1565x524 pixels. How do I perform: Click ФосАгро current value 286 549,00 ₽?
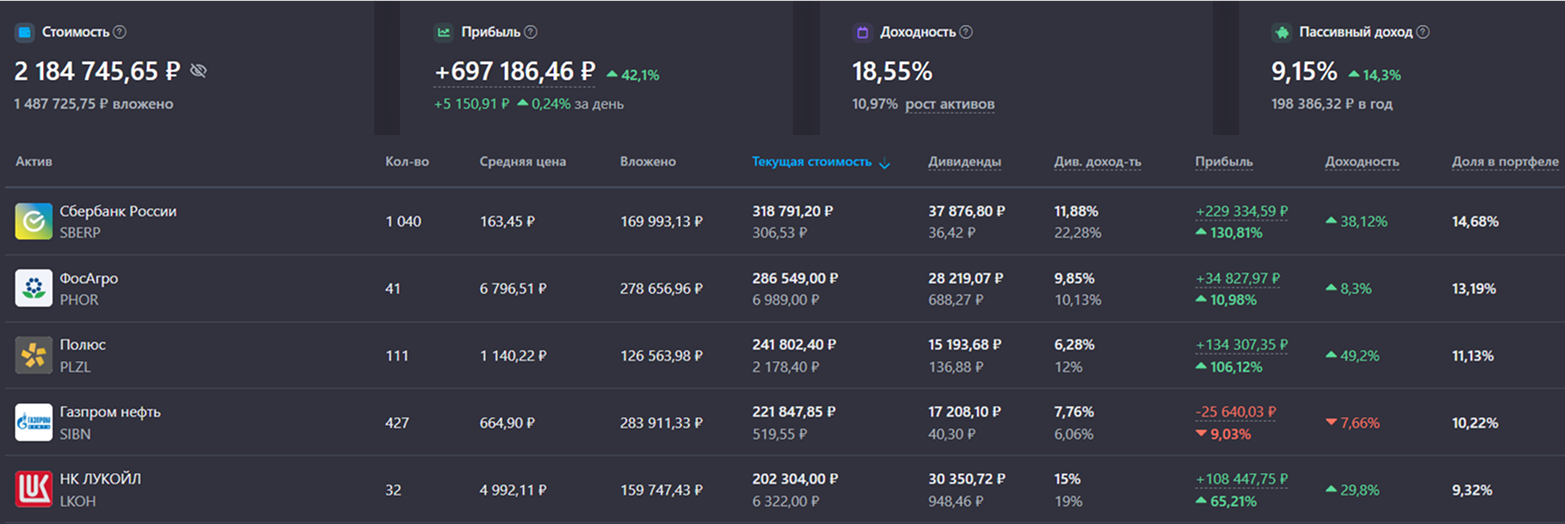coord(795,279)
